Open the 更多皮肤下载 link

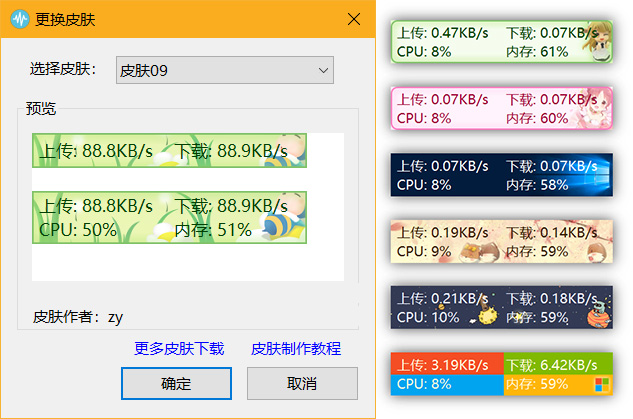(179, 348)
